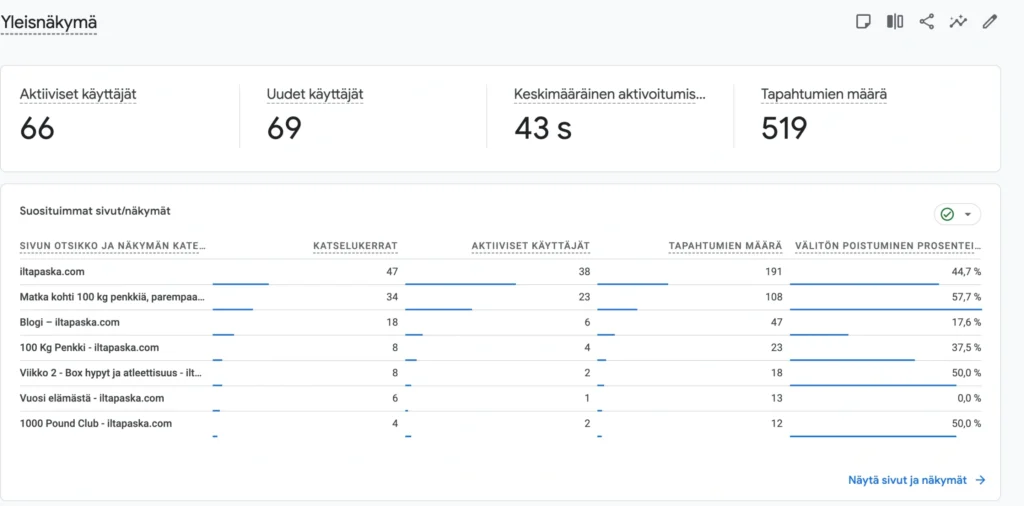Screen dimensions: 1024x506
Task: Click the 57,7 % bounce rate cell
Action: coord(966,297)
